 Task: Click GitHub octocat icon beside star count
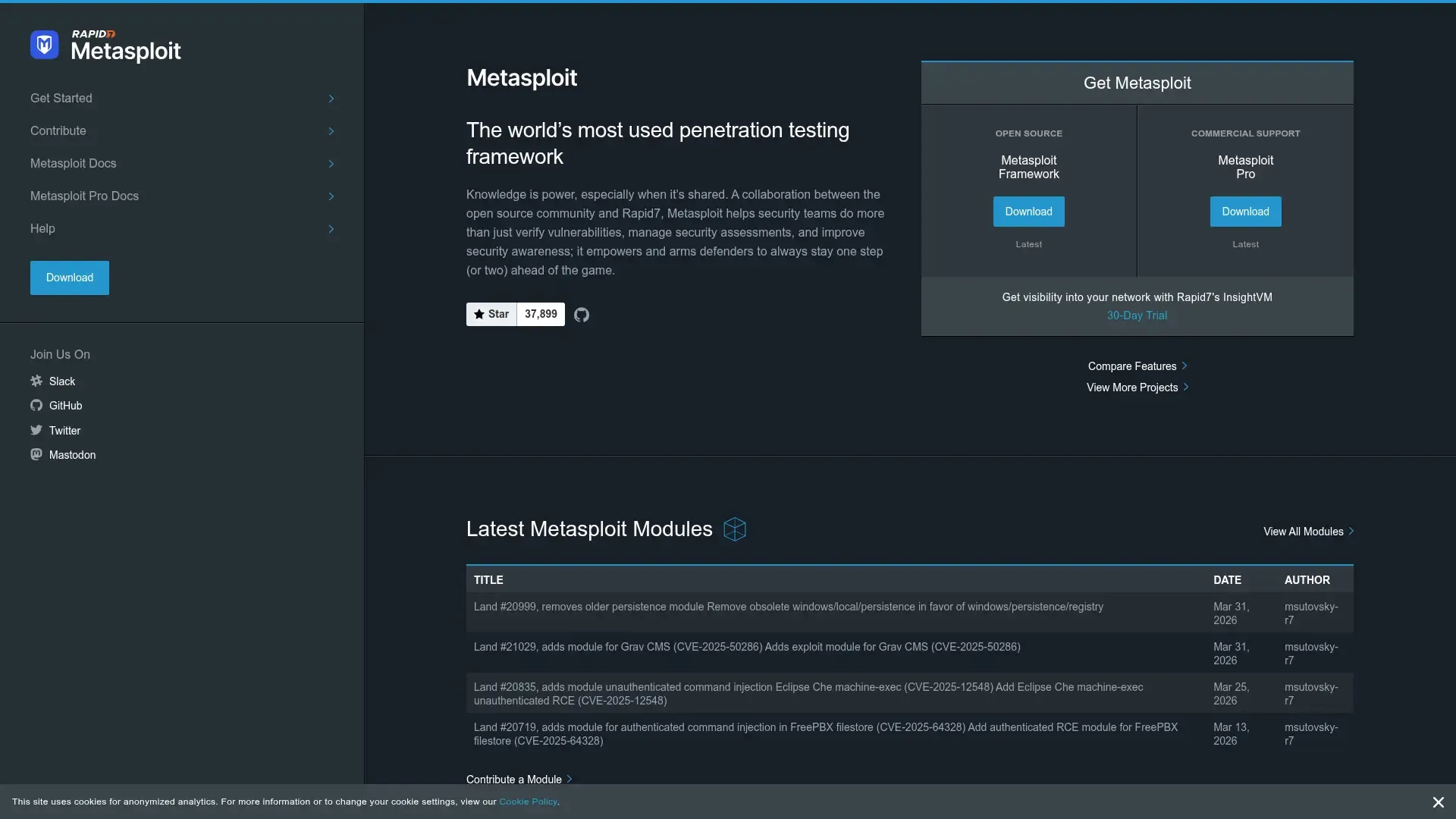pos(582,315)
